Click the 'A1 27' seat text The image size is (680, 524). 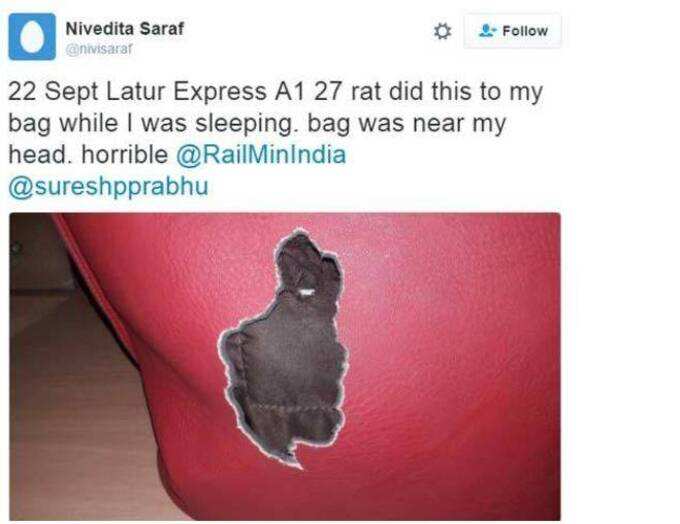point(308,92)
